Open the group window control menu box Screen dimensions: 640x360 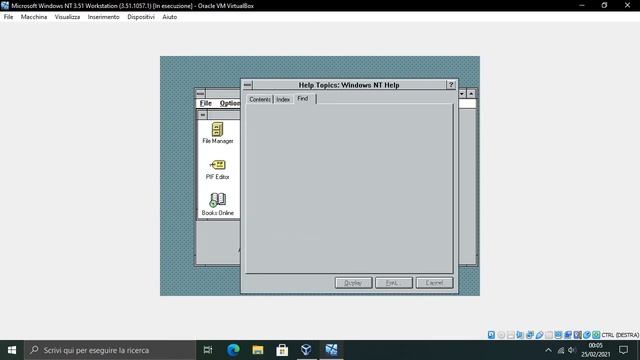point(202,115)
